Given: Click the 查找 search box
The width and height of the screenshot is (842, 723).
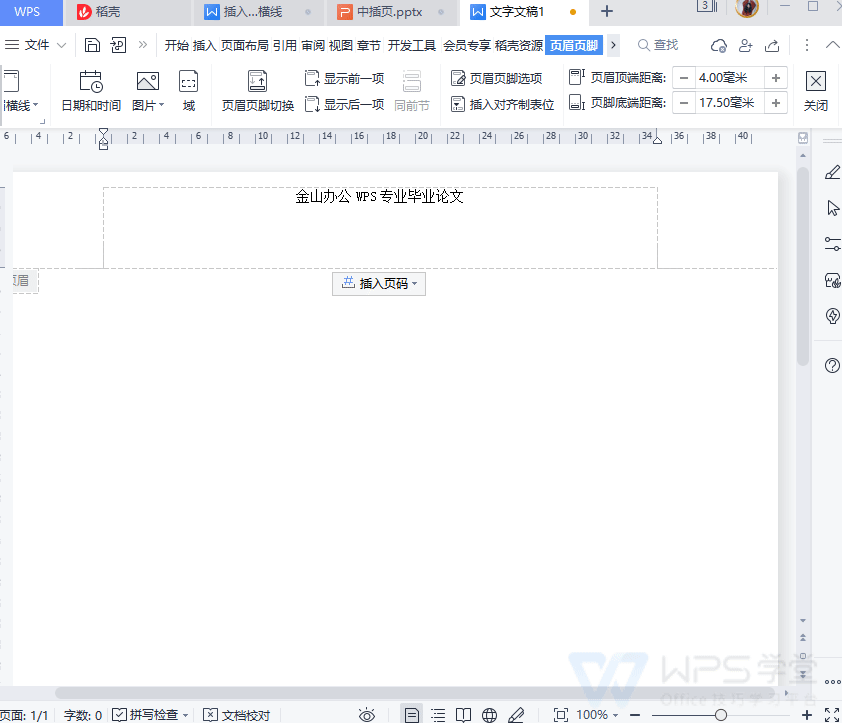Looking at the screenshot, I should pyautogui.click(x=658, y=45).
